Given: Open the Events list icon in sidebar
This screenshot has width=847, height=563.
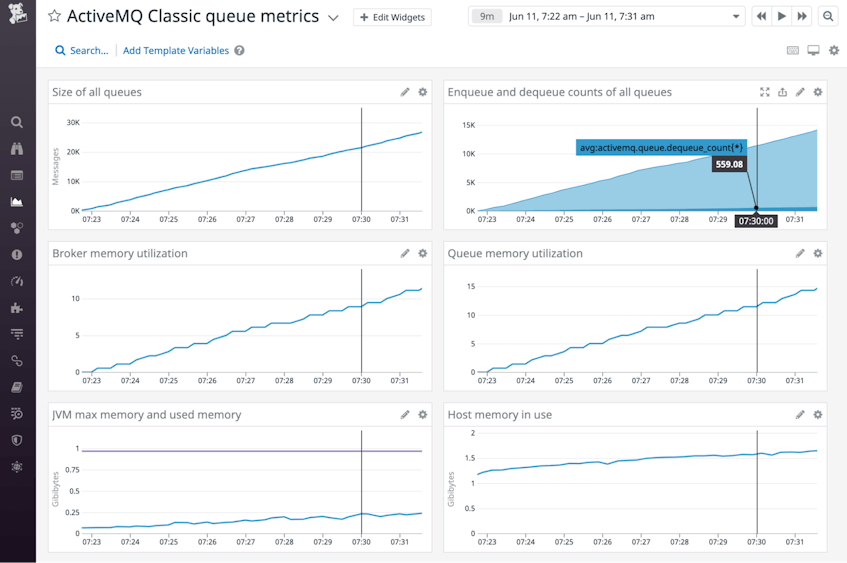Looking at the screenshot, I should coord(17,175).
